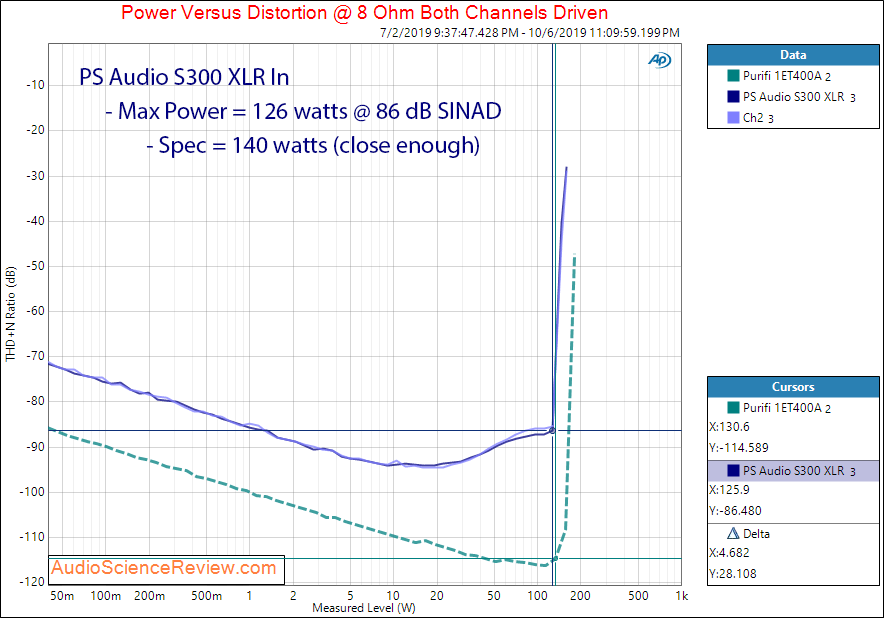This screenshot has height=618, width=884.
Task: Click the Cursors panel header
Action: (793, 387)
